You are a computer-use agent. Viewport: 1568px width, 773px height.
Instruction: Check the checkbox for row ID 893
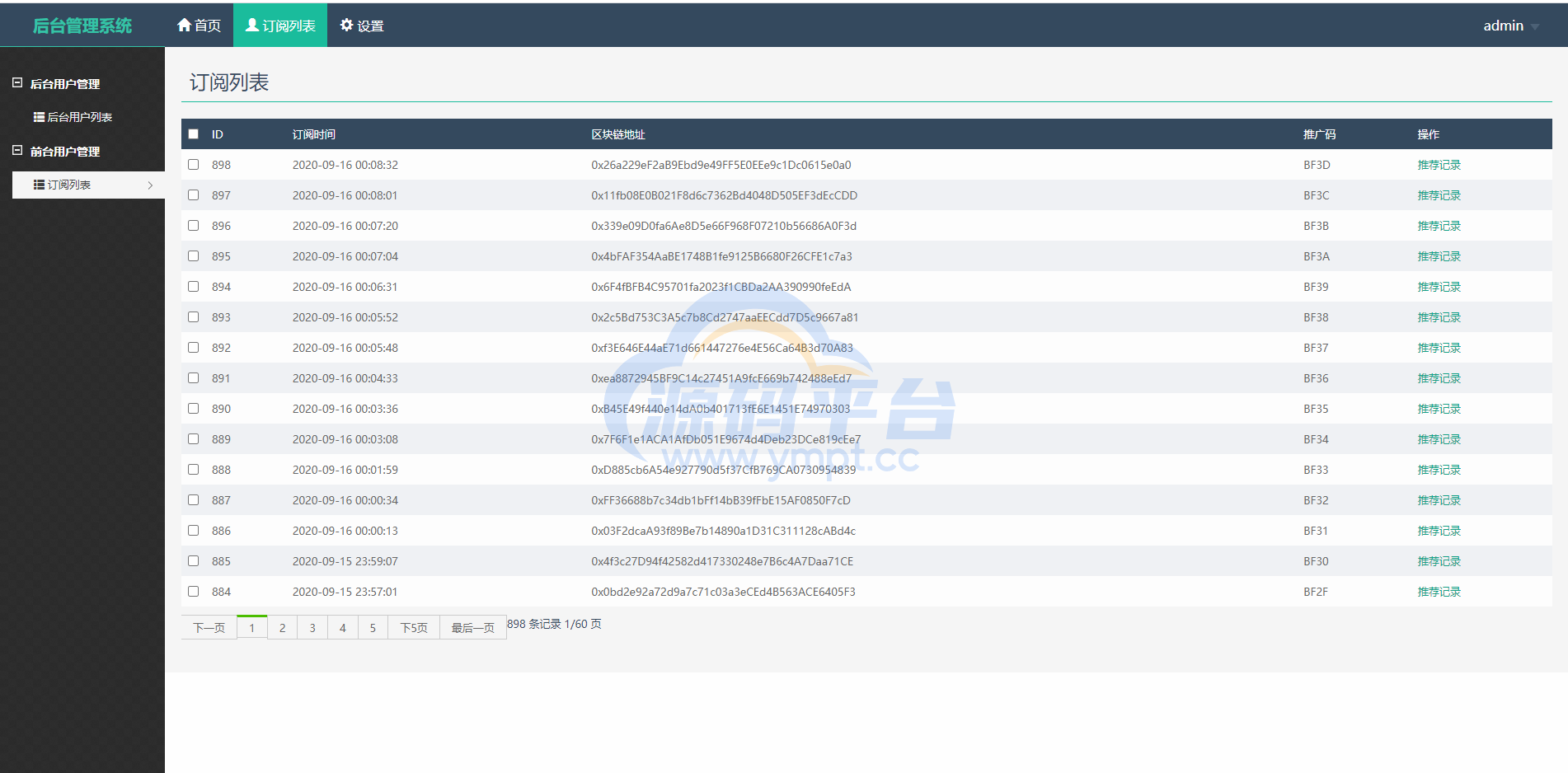[x=193, y=316]
